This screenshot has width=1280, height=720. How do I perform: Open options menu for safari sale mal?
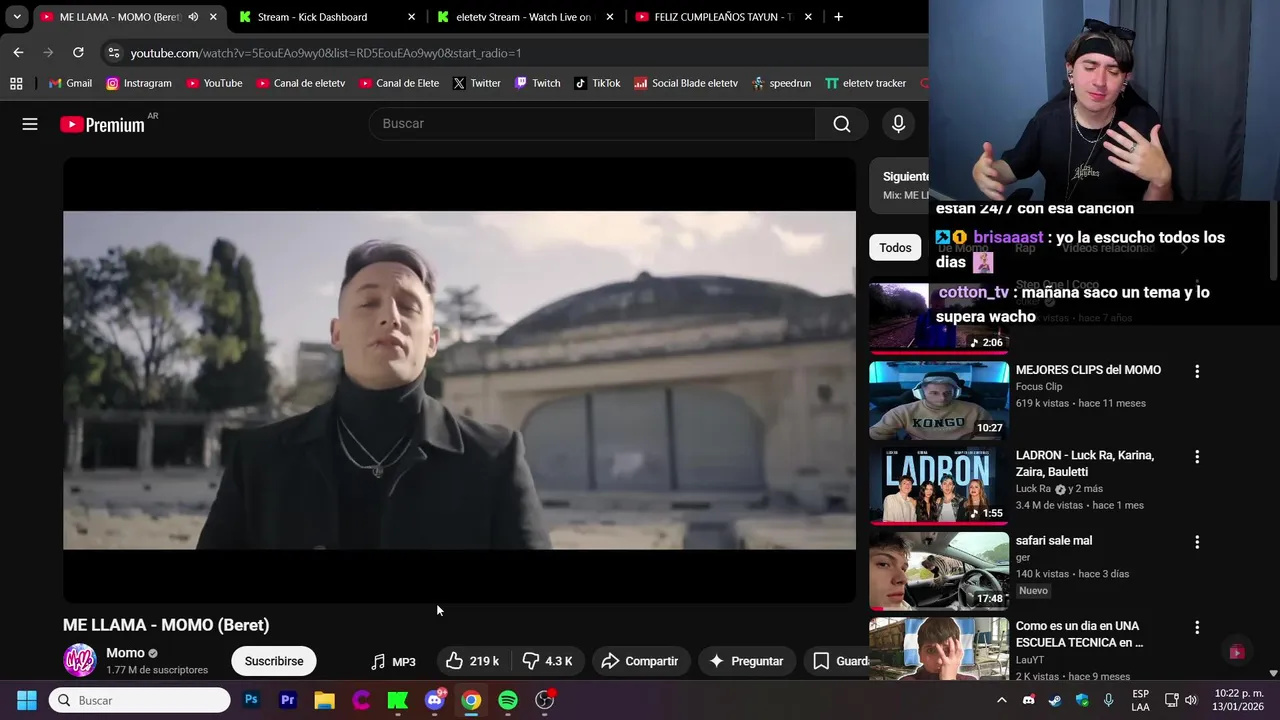click(1197, 542)
